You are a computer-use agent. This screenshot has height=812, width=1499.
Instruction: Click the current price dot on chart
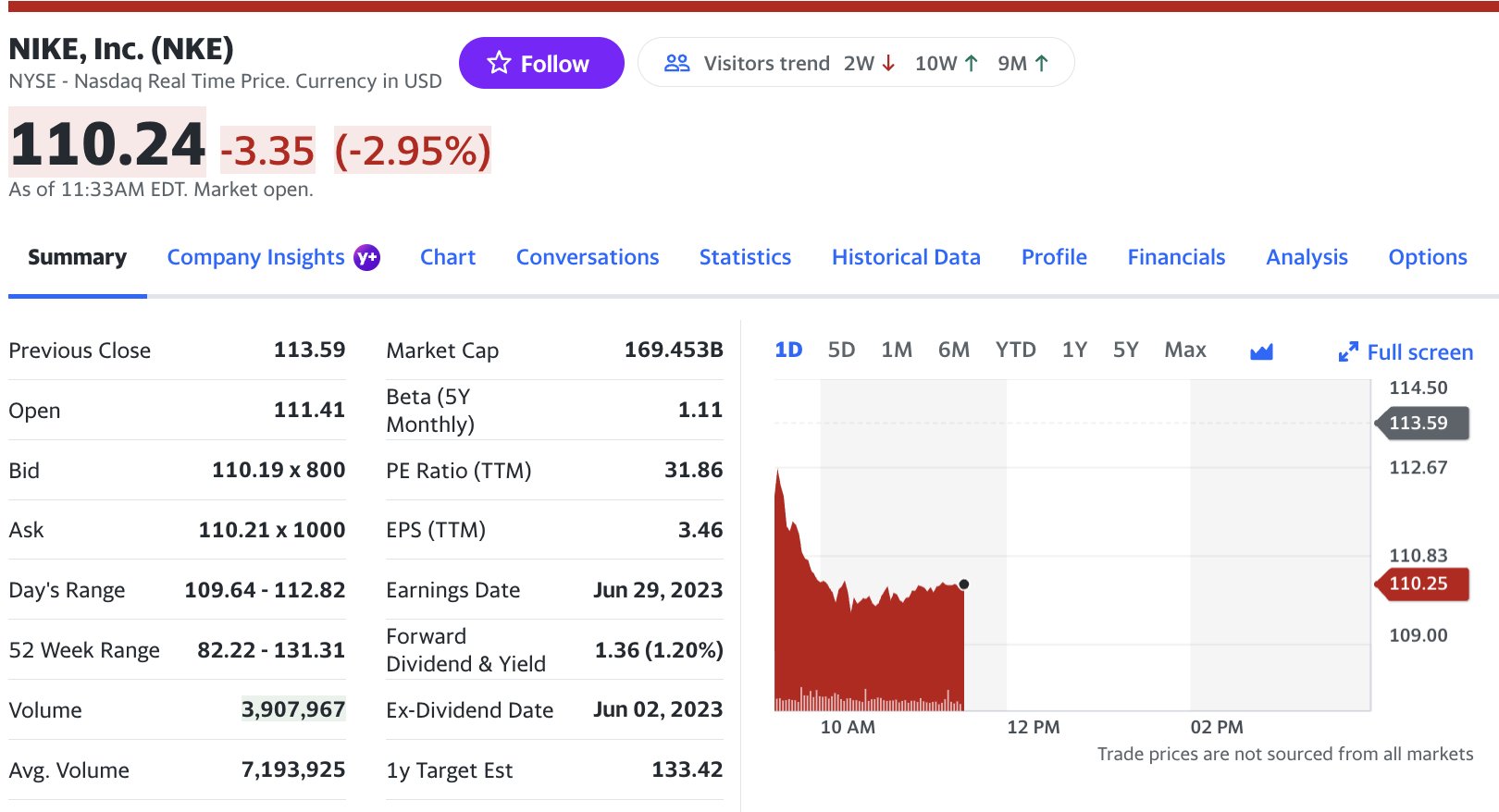(x=964, y=584)
